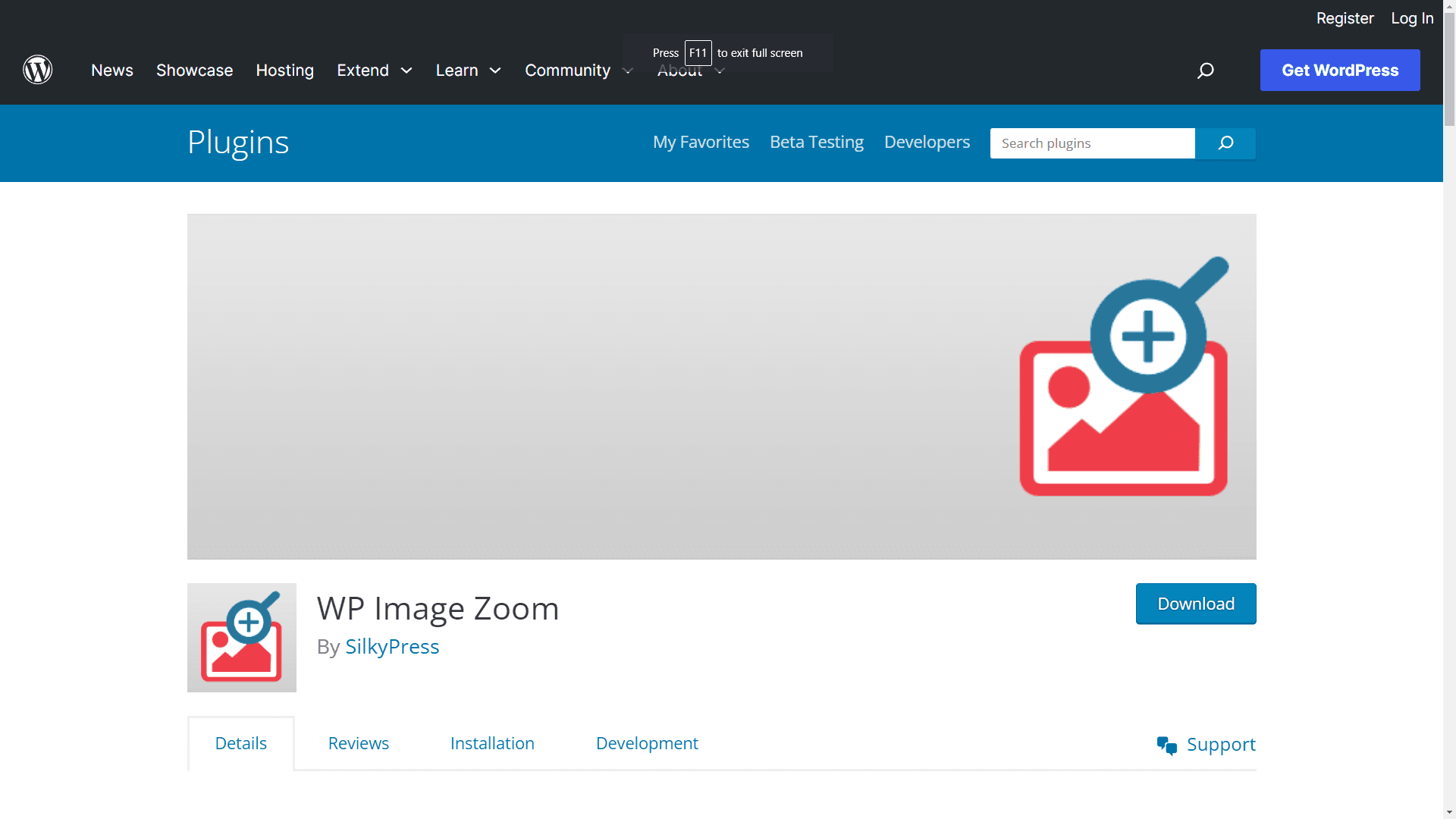Image resolution: width=1456 pixels, height=819 pixels.
Task: Expand the Community menu chevron
Action: 627,71
